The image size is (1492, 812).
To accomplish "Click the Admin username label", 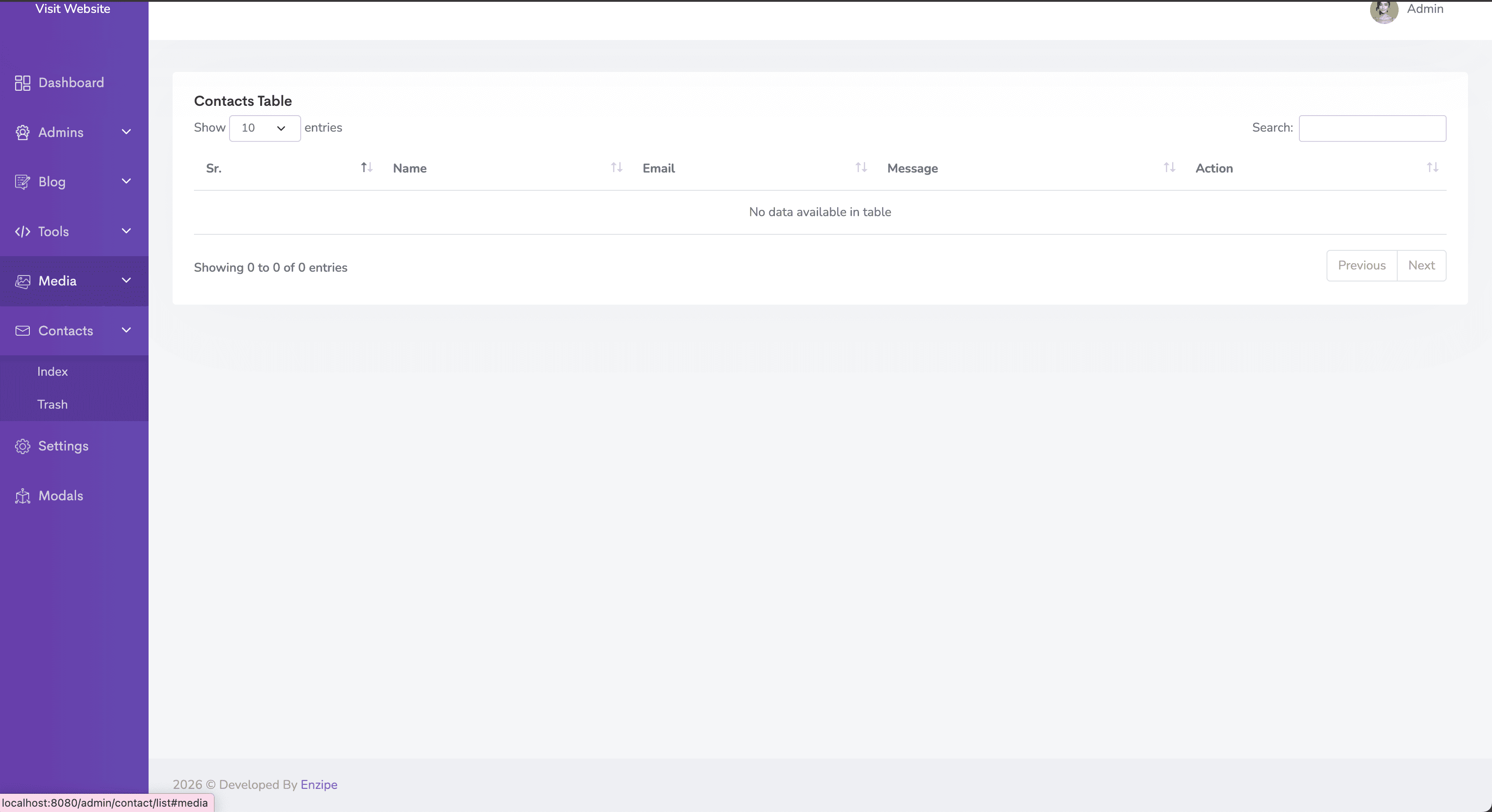I will coord(1425,9).
